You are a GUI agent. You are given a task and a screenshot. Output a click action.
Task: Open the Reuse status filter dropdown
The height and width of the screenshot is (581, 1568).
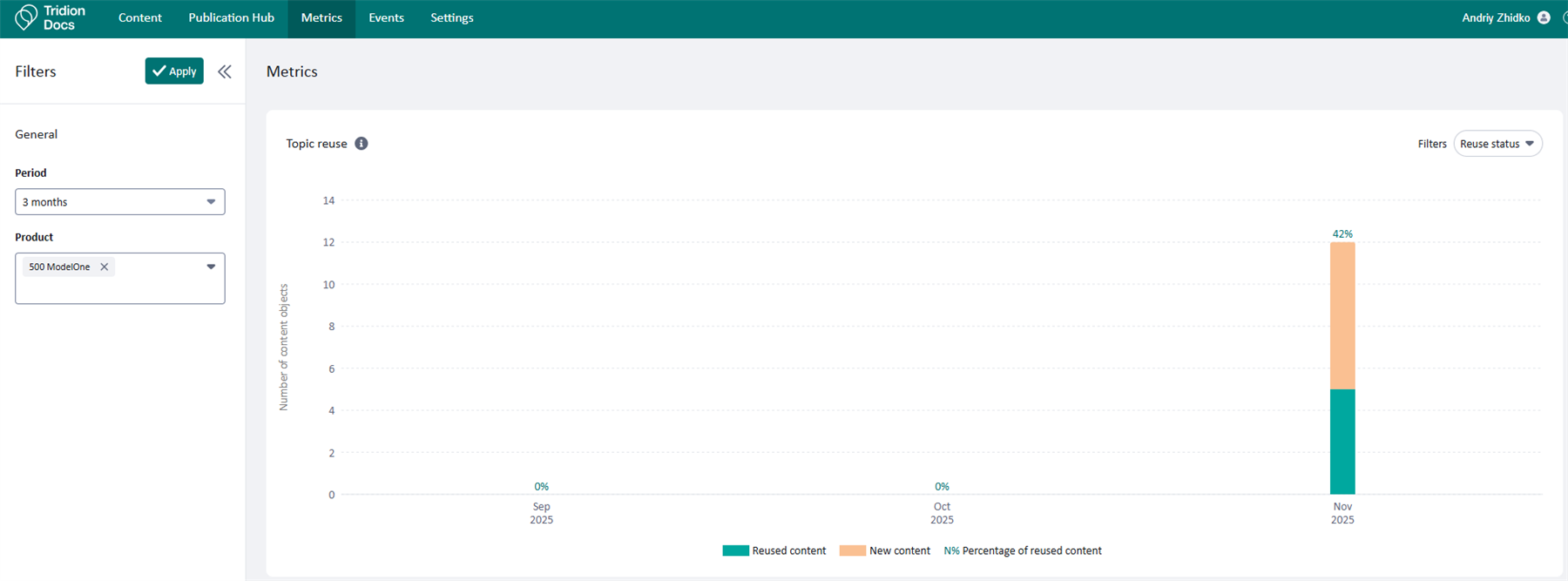click(1497, 144)
